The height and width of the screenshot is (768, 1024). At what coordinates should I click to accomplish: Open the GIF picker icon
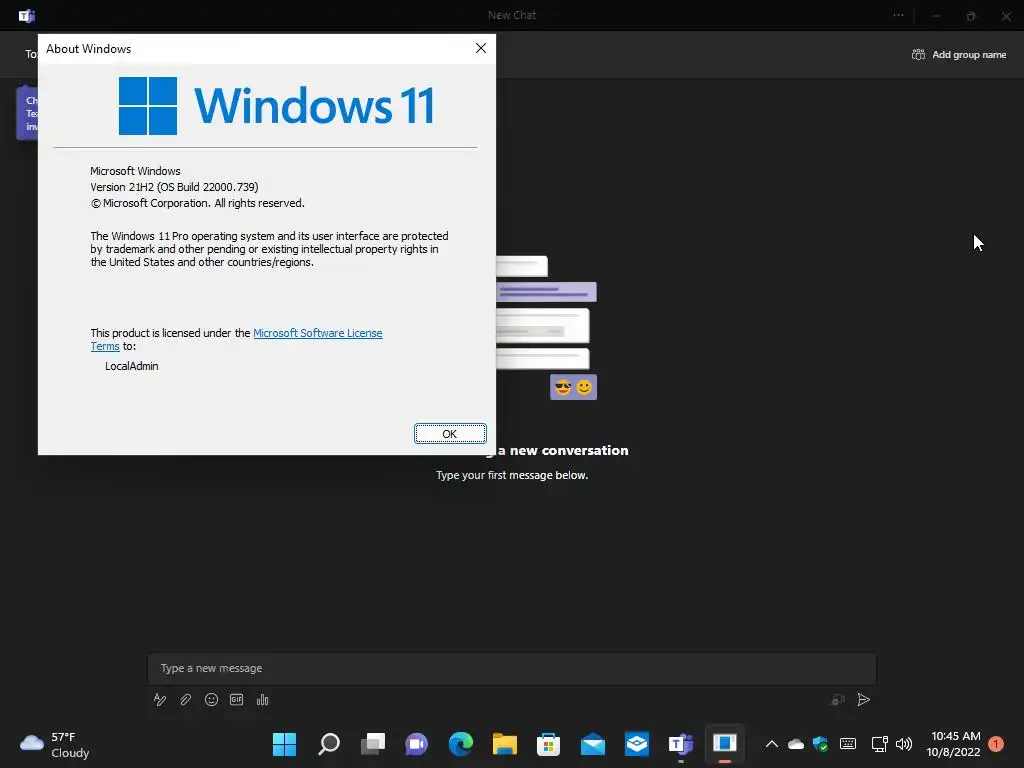[x=236, y=700]
